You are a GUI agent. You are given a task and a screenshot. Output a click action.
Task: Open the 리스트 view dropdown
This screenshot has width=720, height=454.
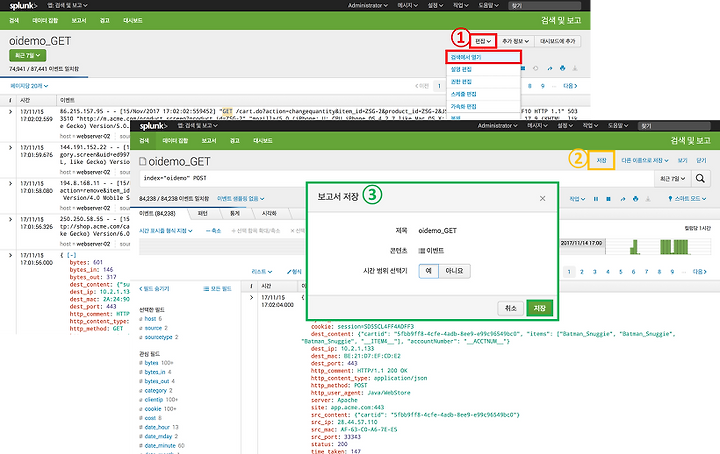(262, 272)
